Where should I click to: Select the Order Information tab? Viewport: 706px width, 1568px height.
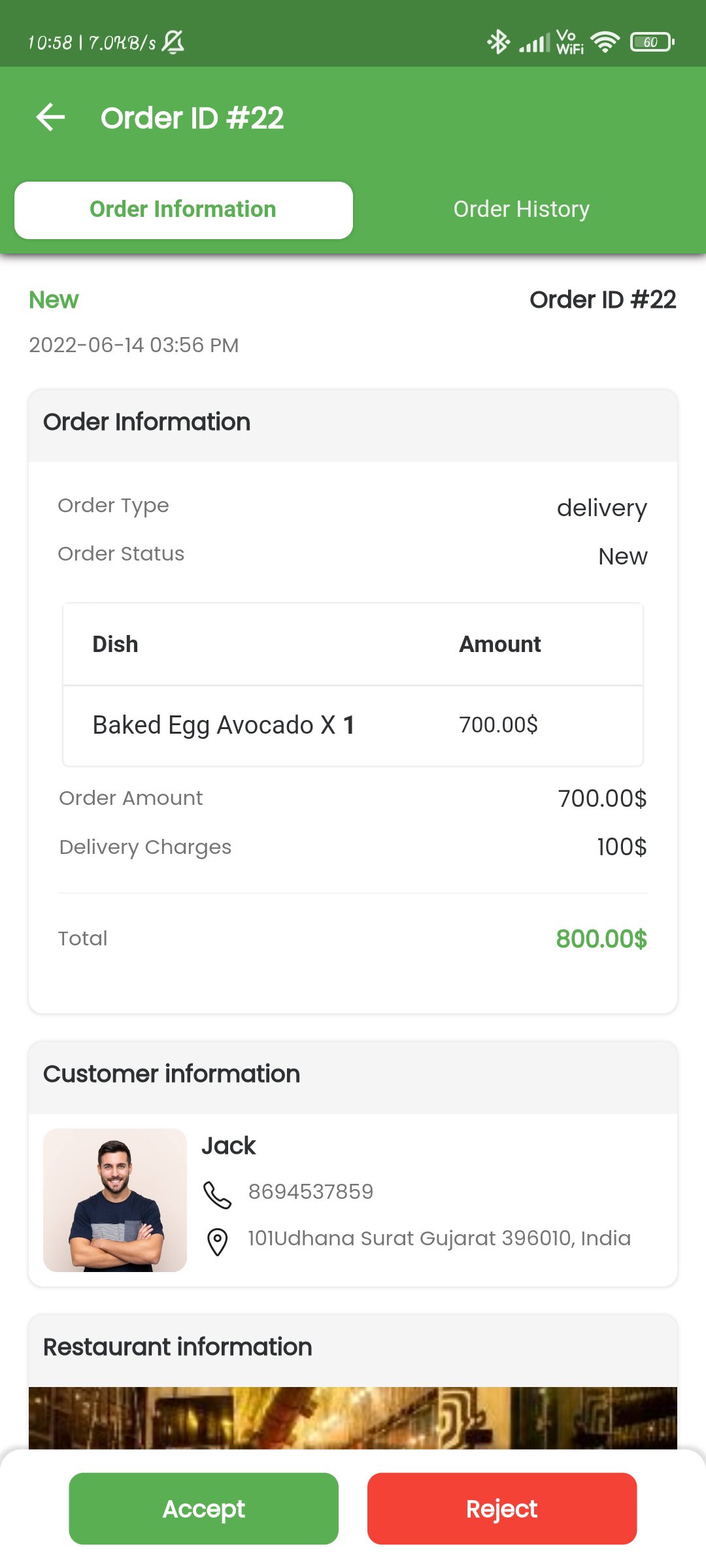click(x=184, y=210)
